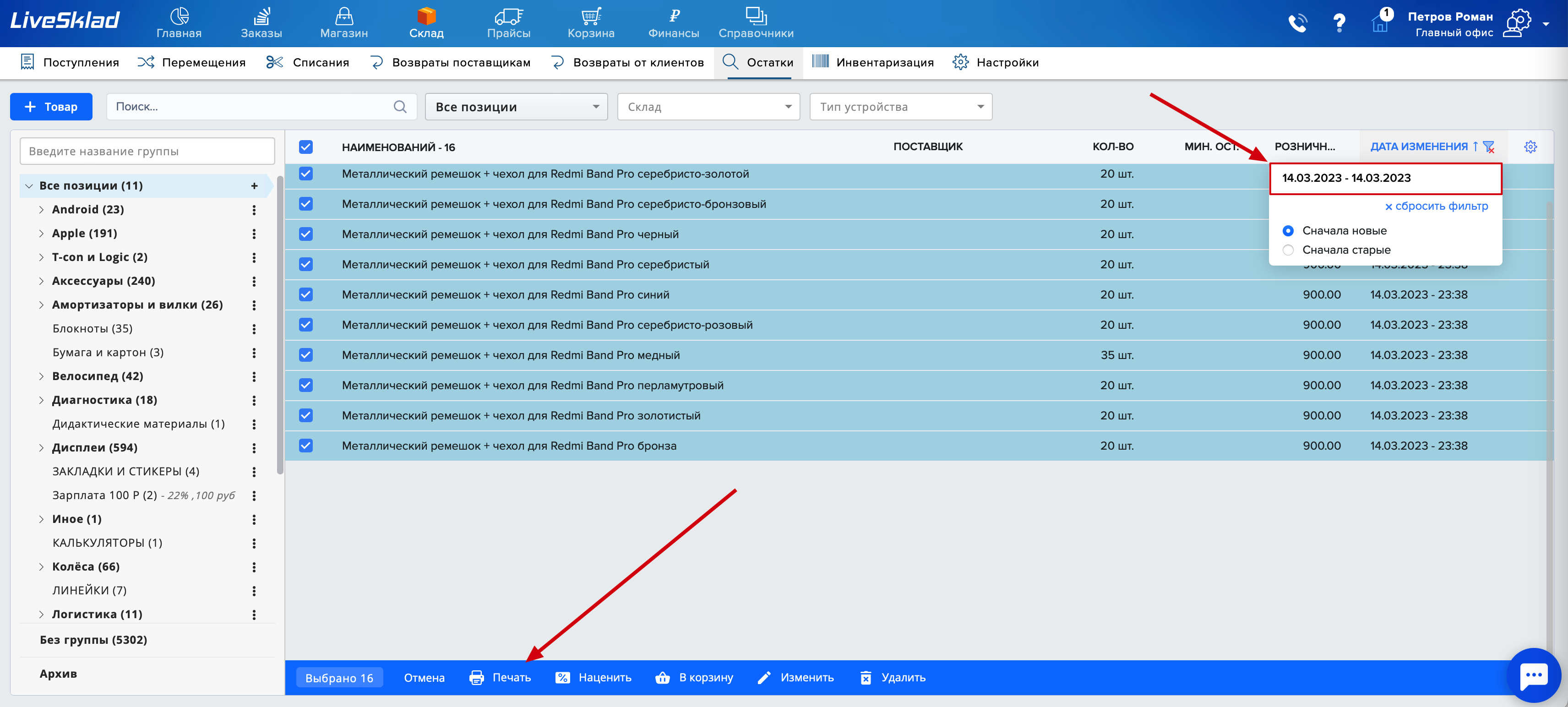Open three-dot menu for Аксессуары group
Image resolution: width=1568 pixels, height=707 pixels.
click(x=254, y=281)
